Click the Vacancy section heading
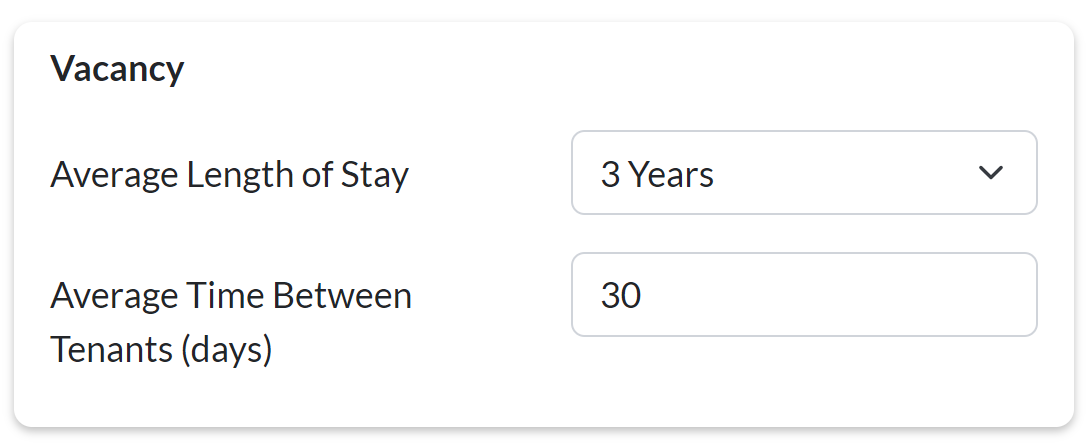1091x445 pixels. [x=117, y=69]
